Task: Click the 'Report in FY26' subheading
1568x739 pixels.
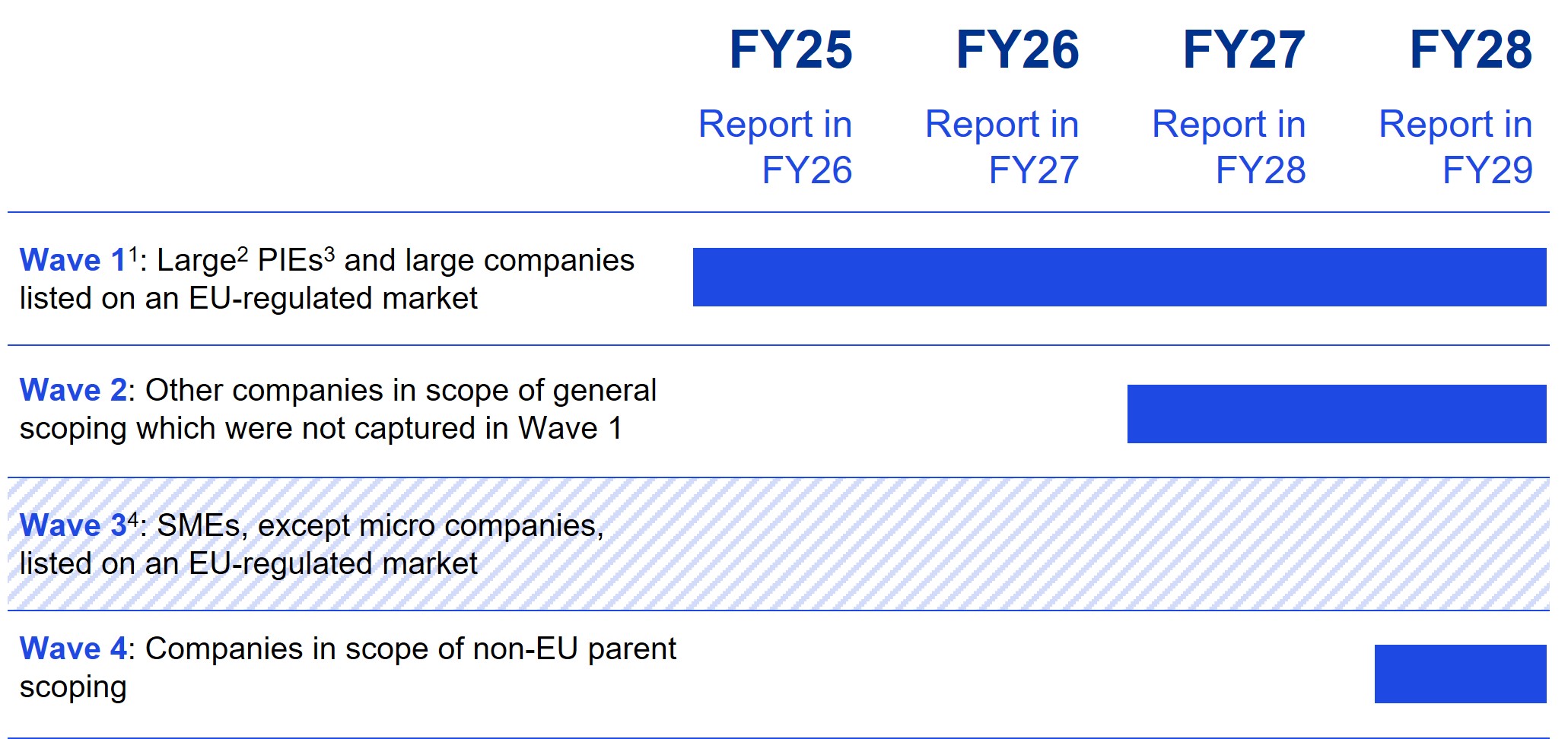Action: (775, 147)
